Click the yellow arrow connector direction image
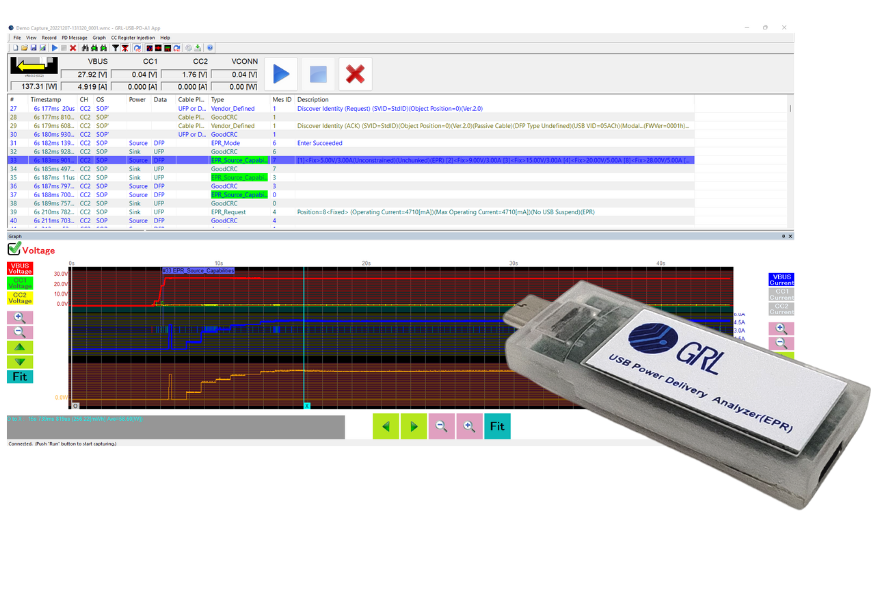The width and height of the screenshot is (875, 600). (x=33, y=66)
